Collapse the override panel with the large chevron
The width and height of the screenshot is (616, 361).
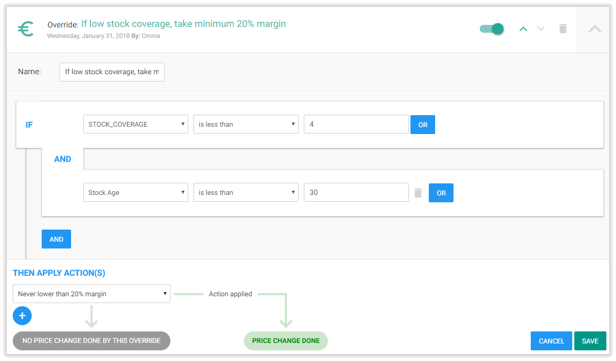tap(594, 29)
